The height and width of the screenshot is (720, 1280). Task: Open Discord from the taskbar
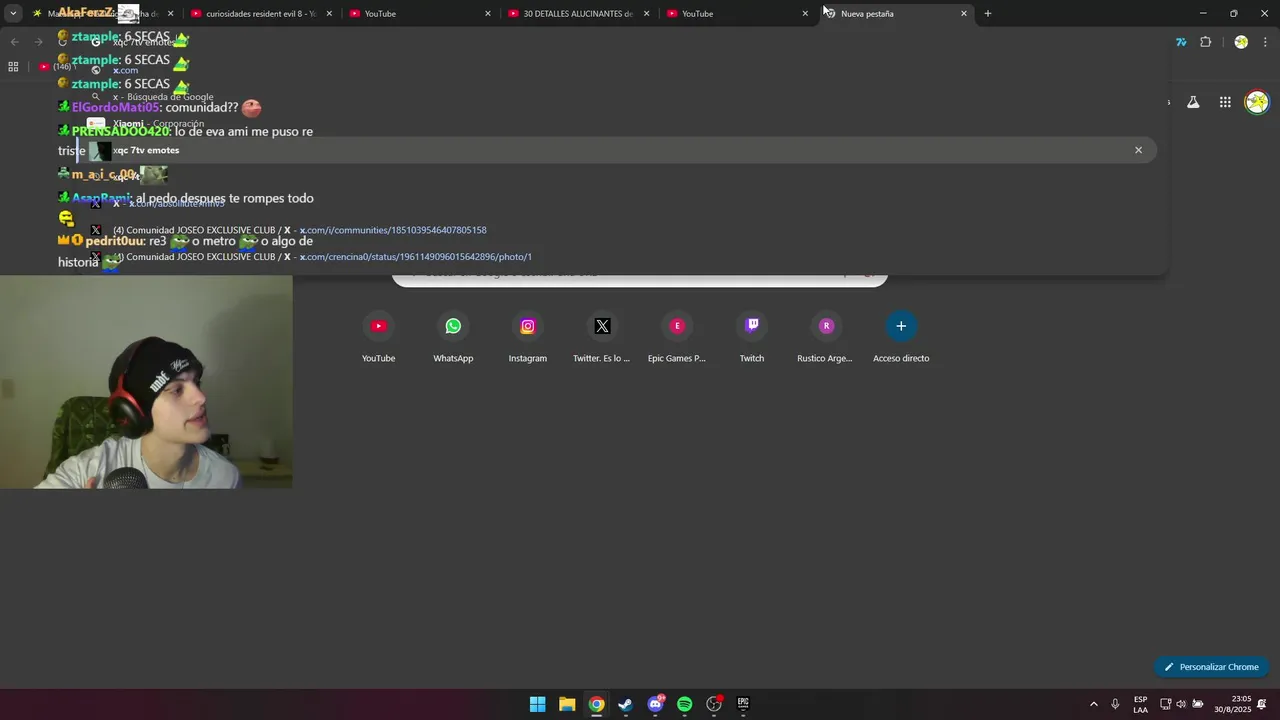(x=655, y=704)
